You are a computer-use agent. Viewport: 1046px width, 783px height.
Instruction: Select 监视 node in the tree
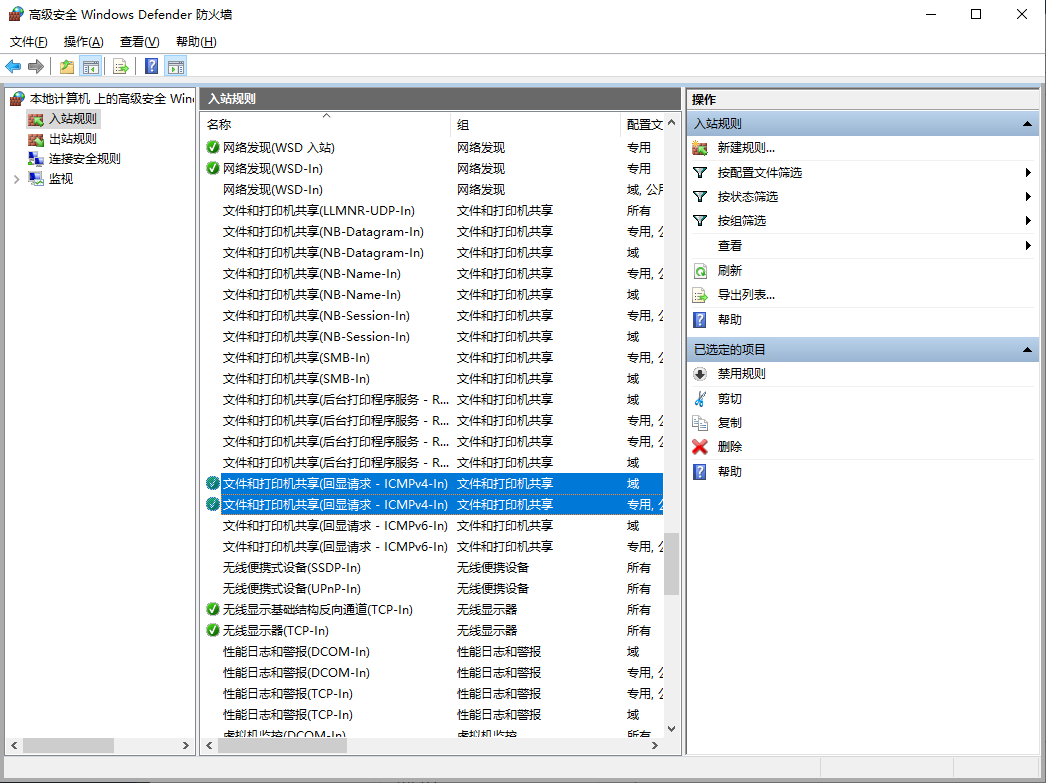pos(61,179)
